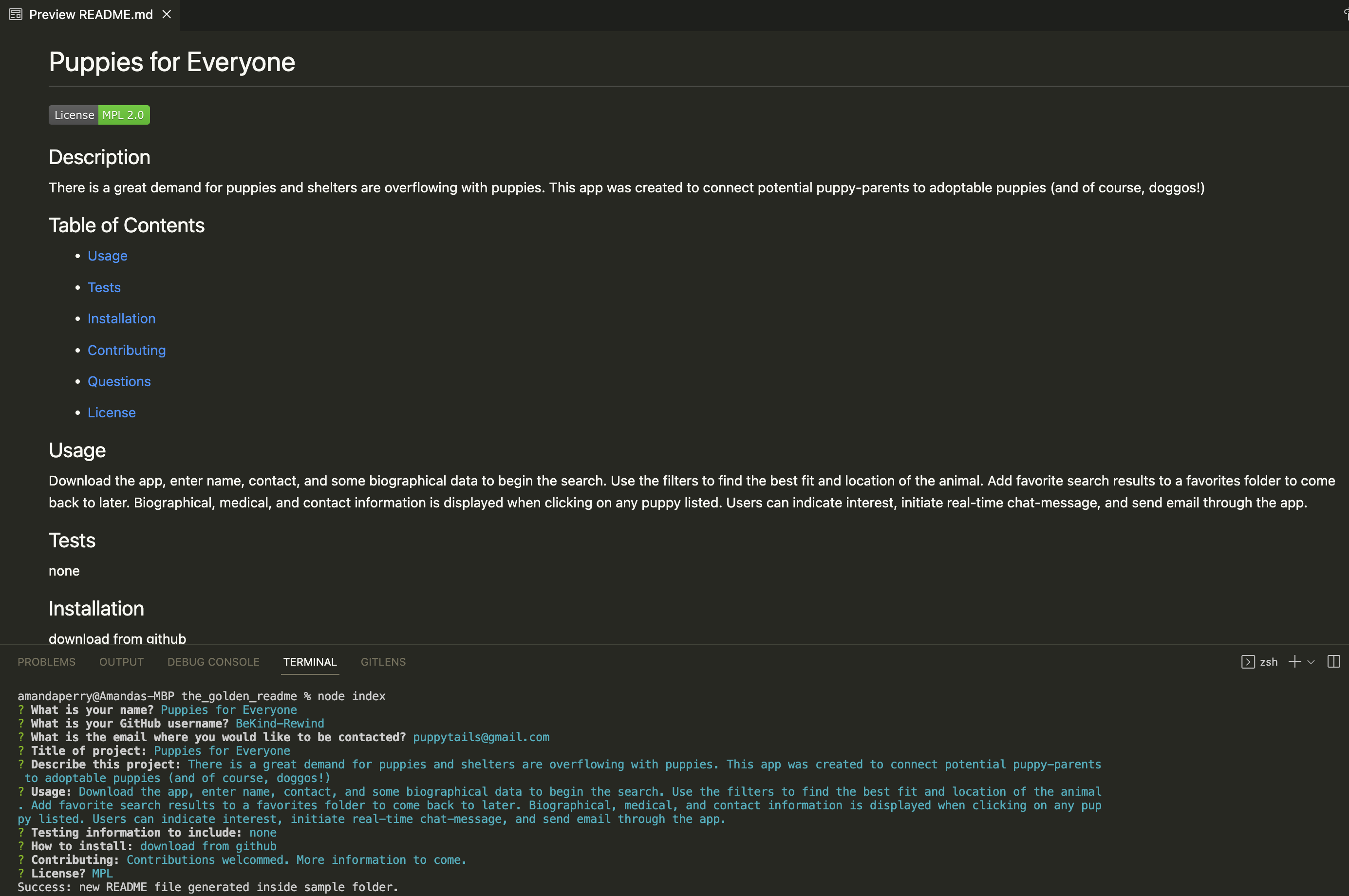Click the zsh terminal shell icon
The width and height of the screenshot is (1349, 896).
coord(1248,662)
